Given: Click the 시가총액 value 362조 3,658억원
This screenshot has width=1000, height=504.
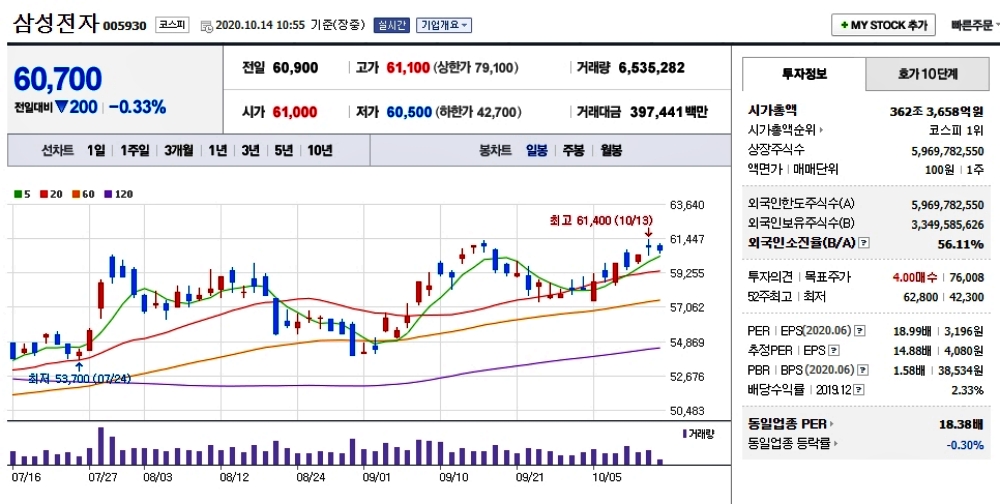Looking at the screenshot, I should (937, 112).
